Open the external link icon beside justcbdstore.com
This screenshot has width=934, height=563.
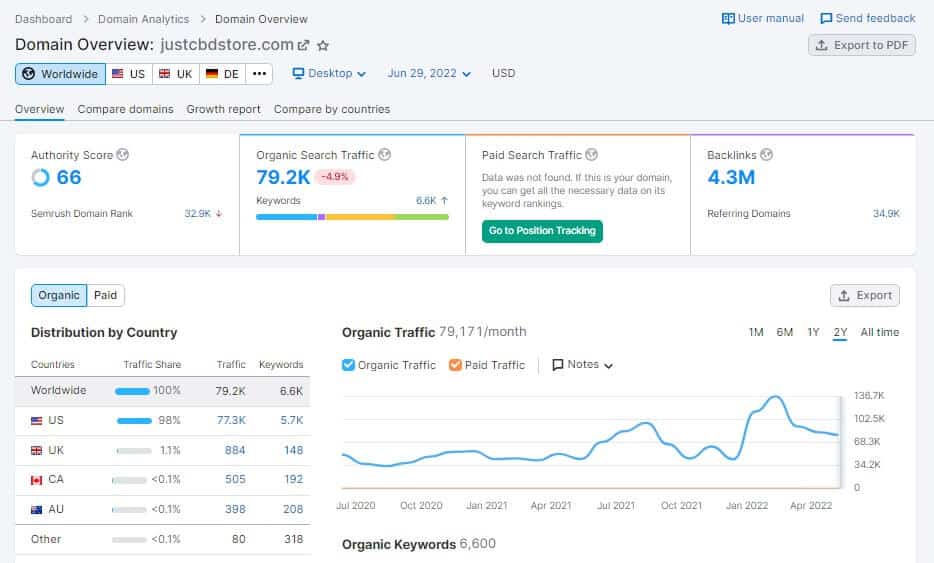click(303, 45)
